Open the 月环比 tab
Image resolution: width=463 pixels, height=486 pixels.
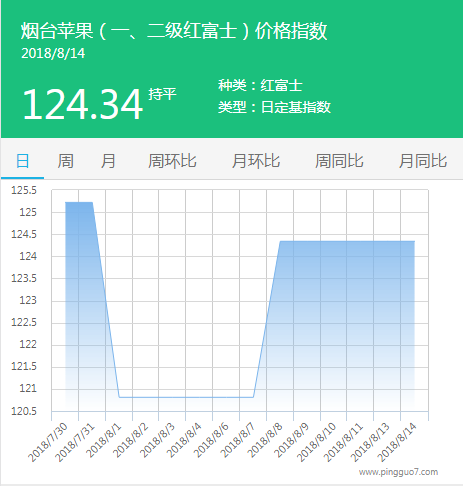[x=256, y=161]
